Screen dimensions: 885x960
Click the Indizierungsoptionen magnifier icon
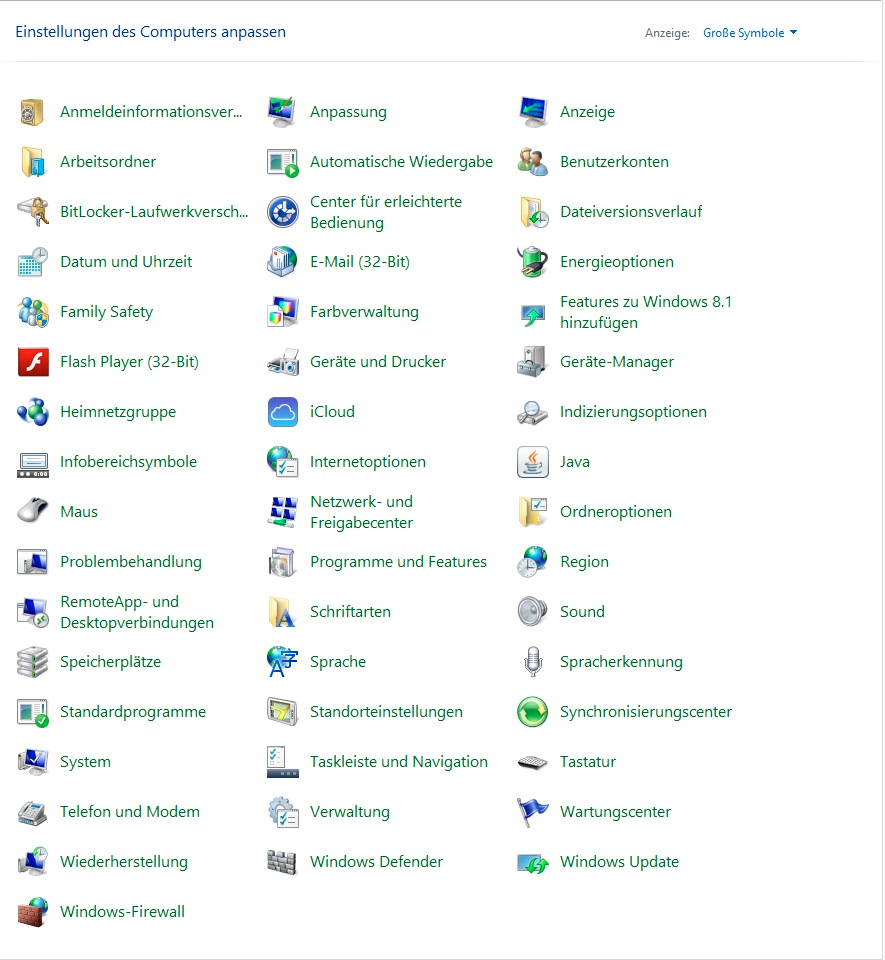[x=532, y=412]
